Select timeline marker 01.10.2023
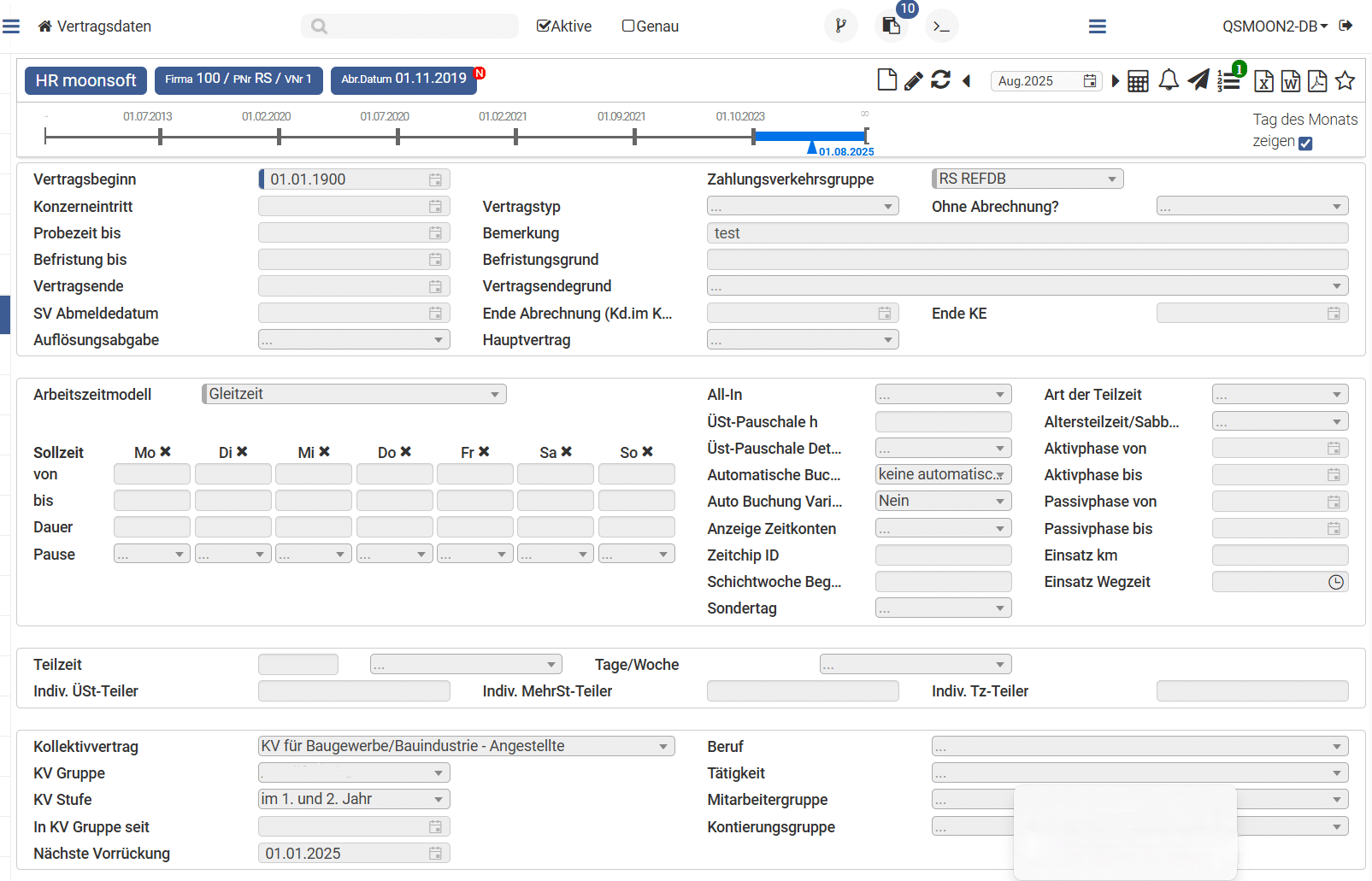 [753, 135]
